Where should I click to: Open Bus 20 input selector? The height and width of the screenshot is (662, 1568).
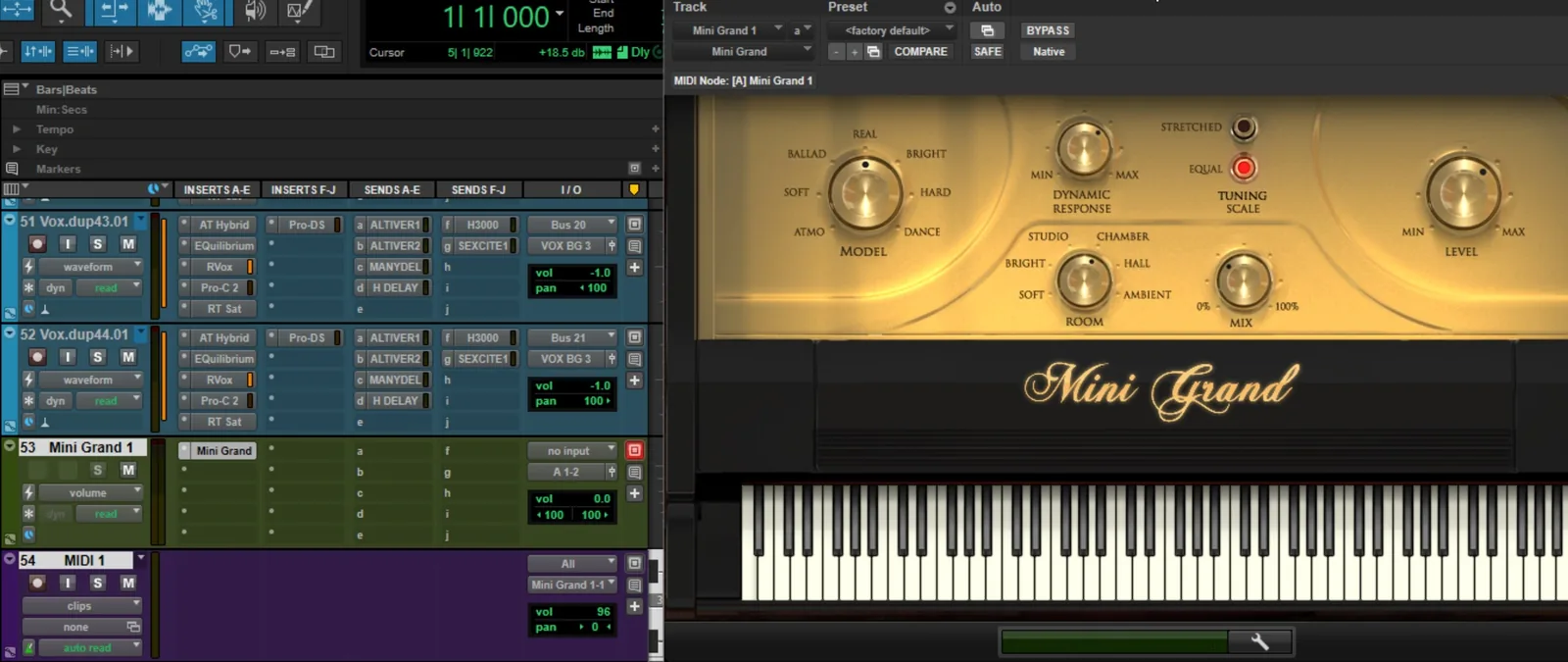pyautogui.click(x=572, y=225)
